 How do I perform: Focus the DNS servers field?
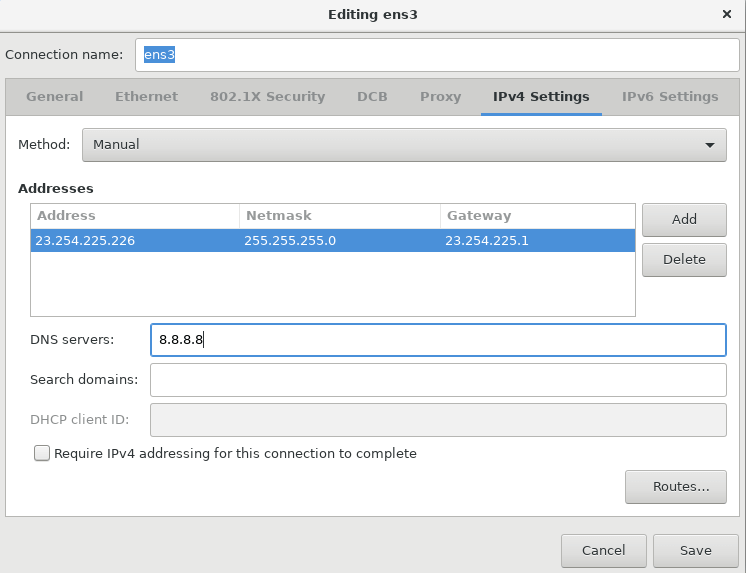coord(437,340)
